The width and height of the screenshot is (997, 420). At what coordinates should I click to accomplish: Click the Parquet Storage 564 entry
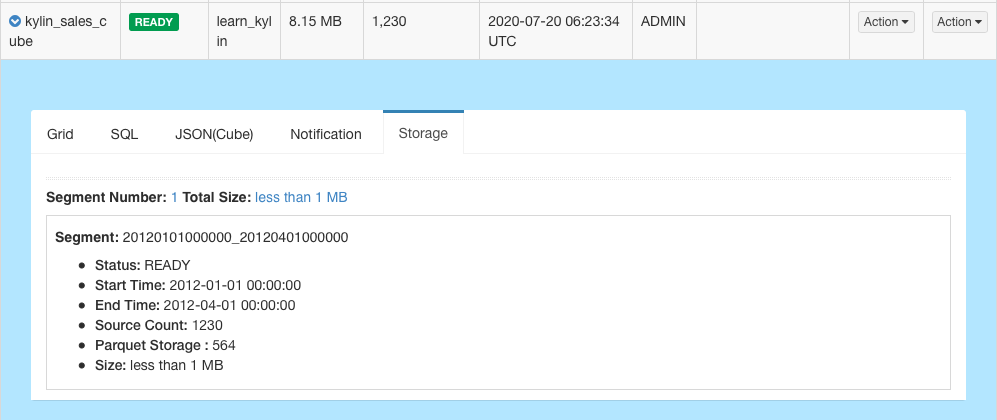(x=165, y=345)
